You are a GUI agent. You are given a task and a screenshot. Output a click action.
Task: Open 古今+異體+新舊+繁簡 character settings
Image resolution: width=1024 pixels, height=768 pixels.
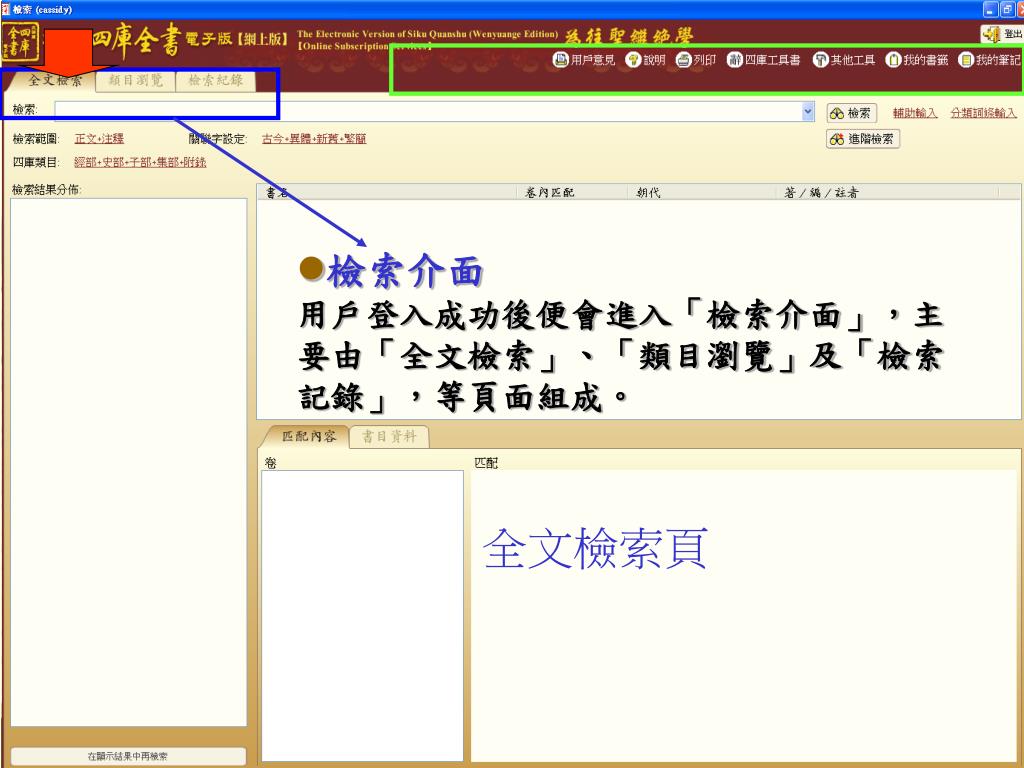[x=314, y=138]
